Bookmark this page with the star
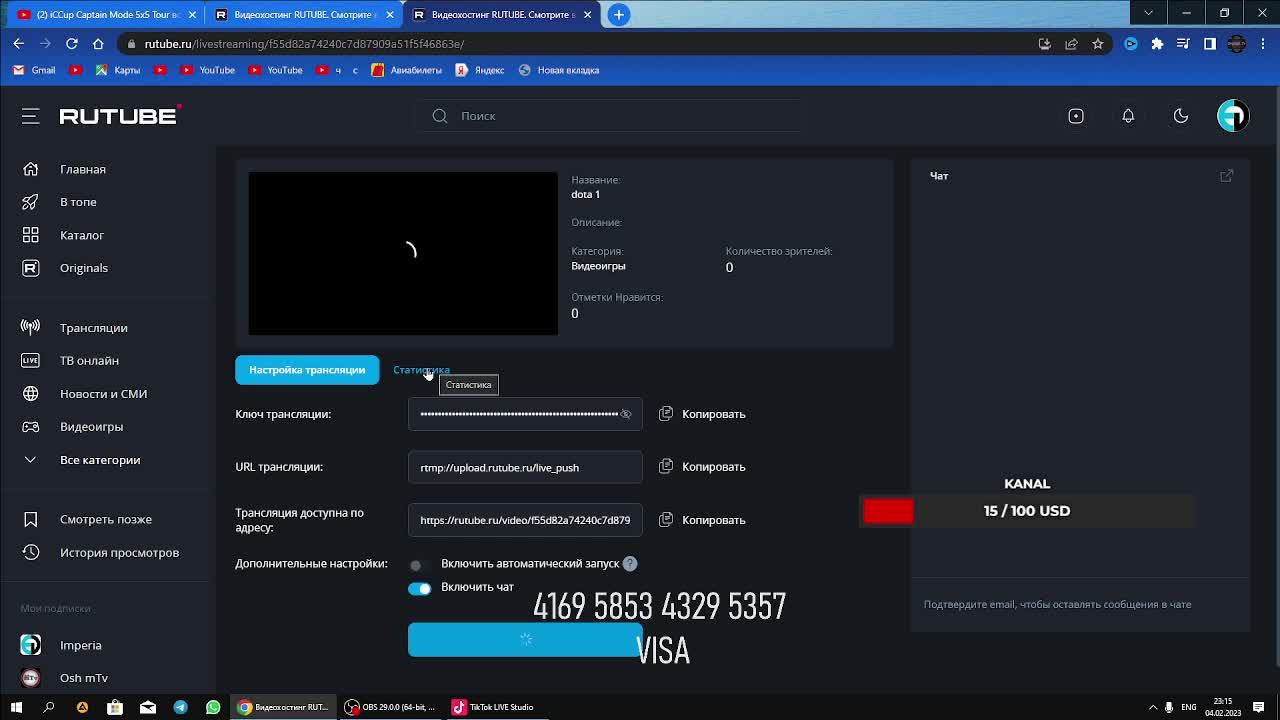The width and height of the screenshot is (1280, 720). [x=1098, y=44]
